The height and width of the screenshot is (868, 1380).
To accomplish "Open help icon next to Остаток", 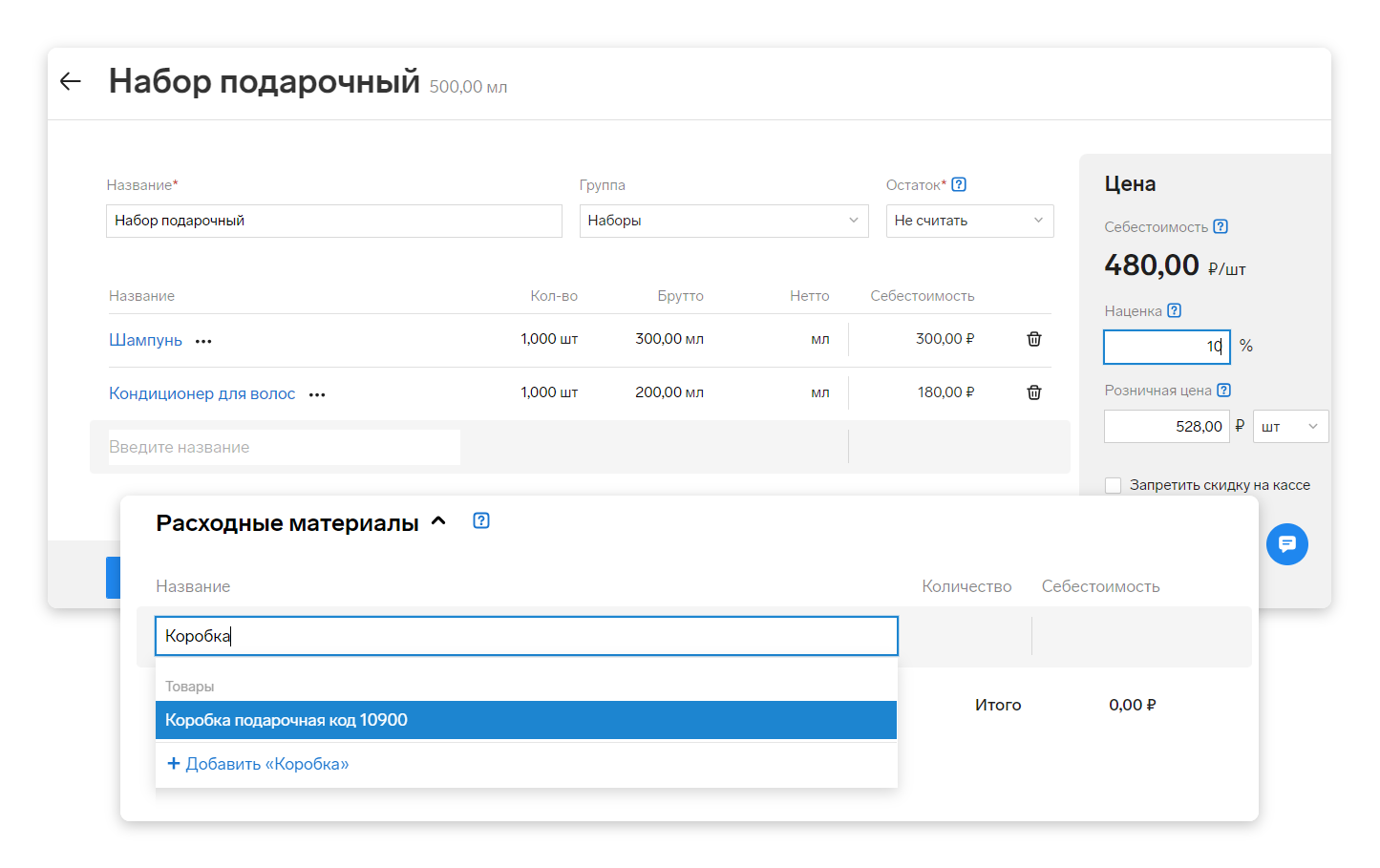I will pos(959,184).
